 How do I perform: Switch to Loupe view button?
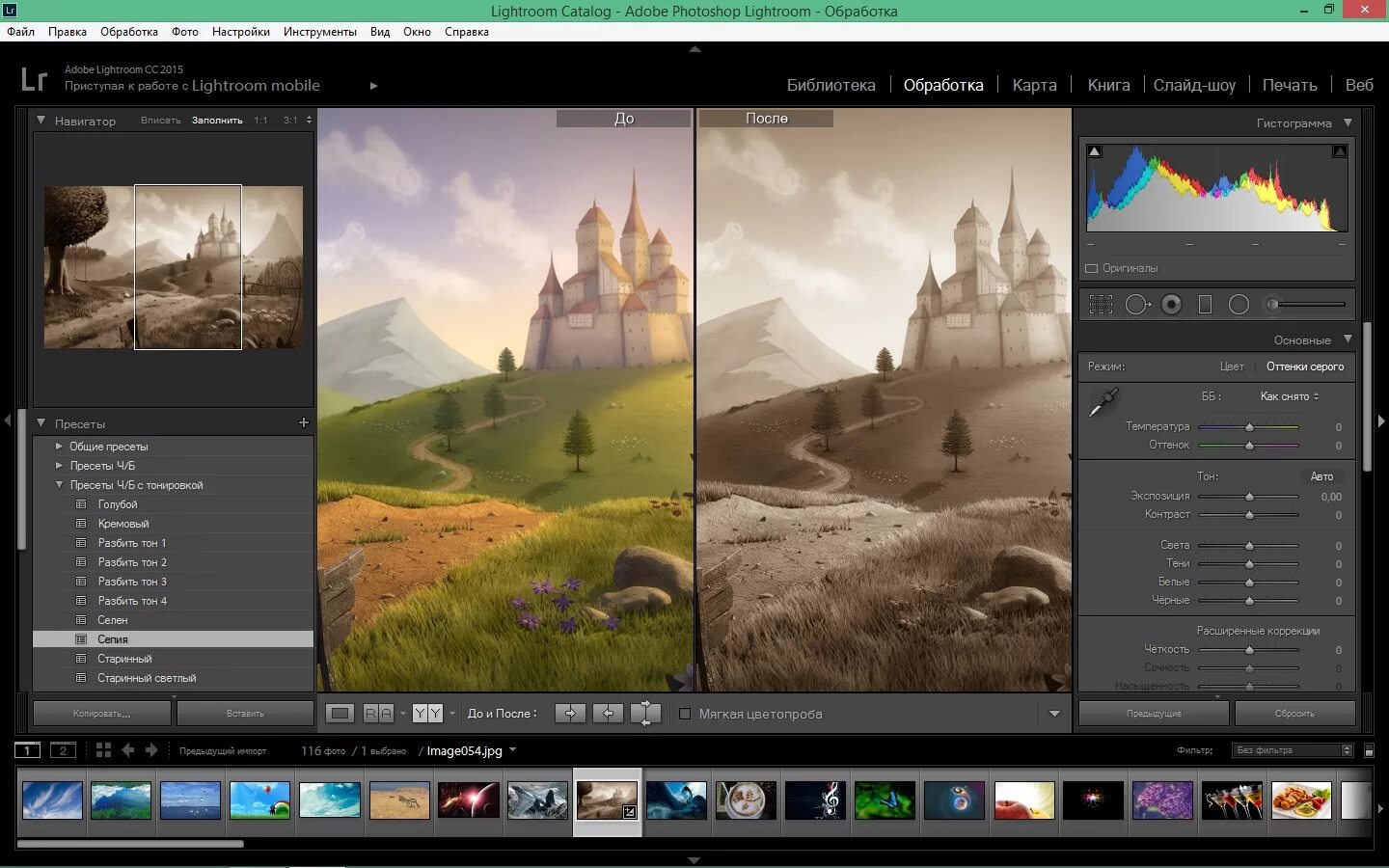coord(340,714)
